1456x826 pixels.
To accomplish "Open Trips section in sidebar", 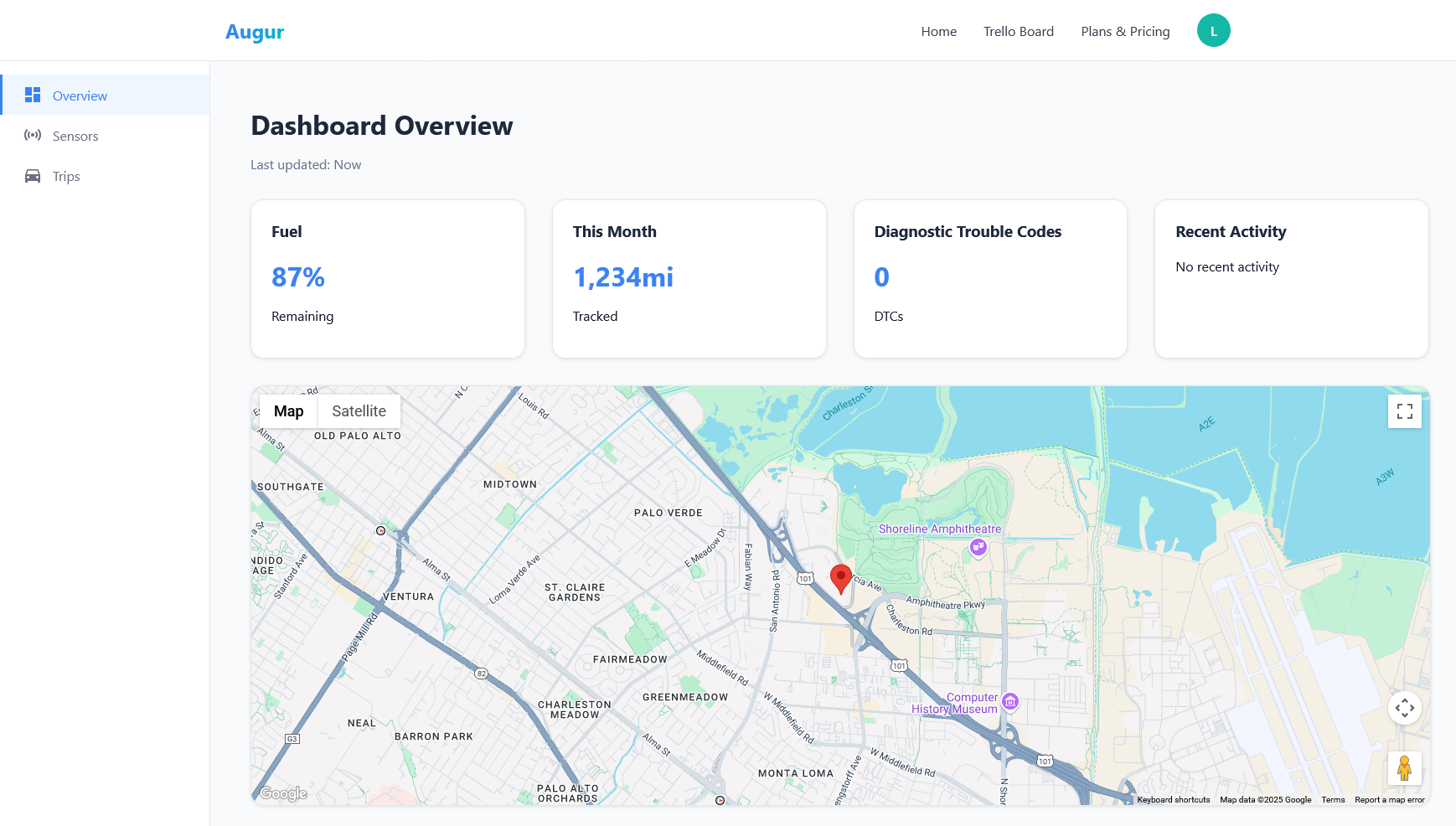I will point(106,176).
